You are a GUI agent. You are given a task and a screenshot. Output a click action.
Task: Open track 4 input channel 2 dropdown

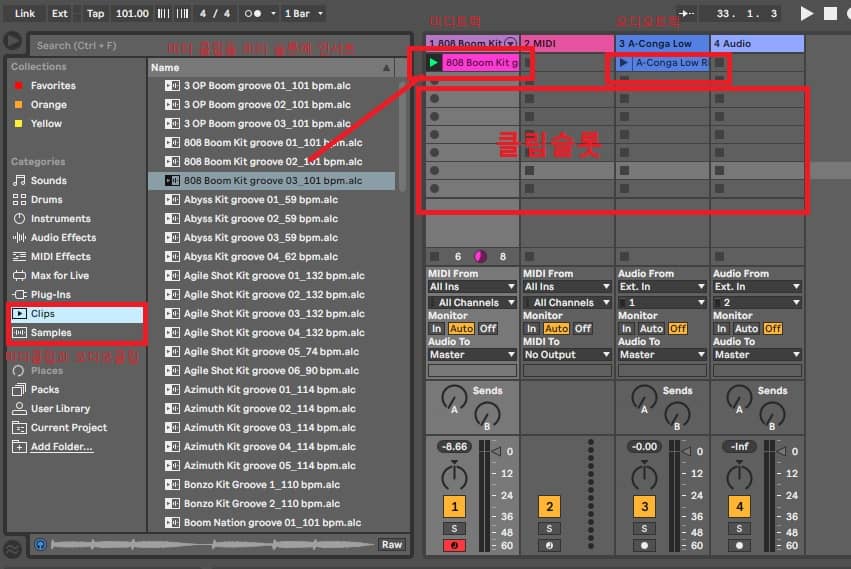coord(757,302)
